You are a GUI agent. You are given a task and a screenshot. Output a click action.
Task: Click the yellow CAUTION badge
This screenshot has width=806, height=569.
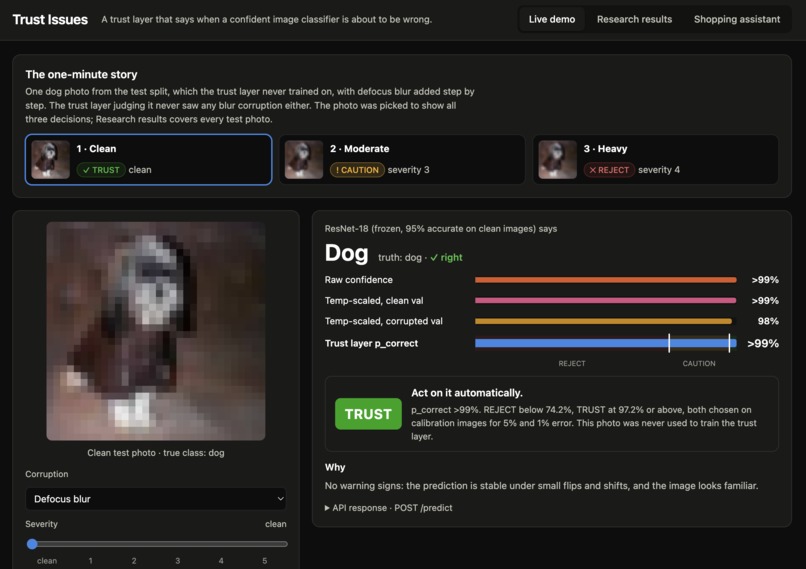pyautogui.click(x=357, y=170)
